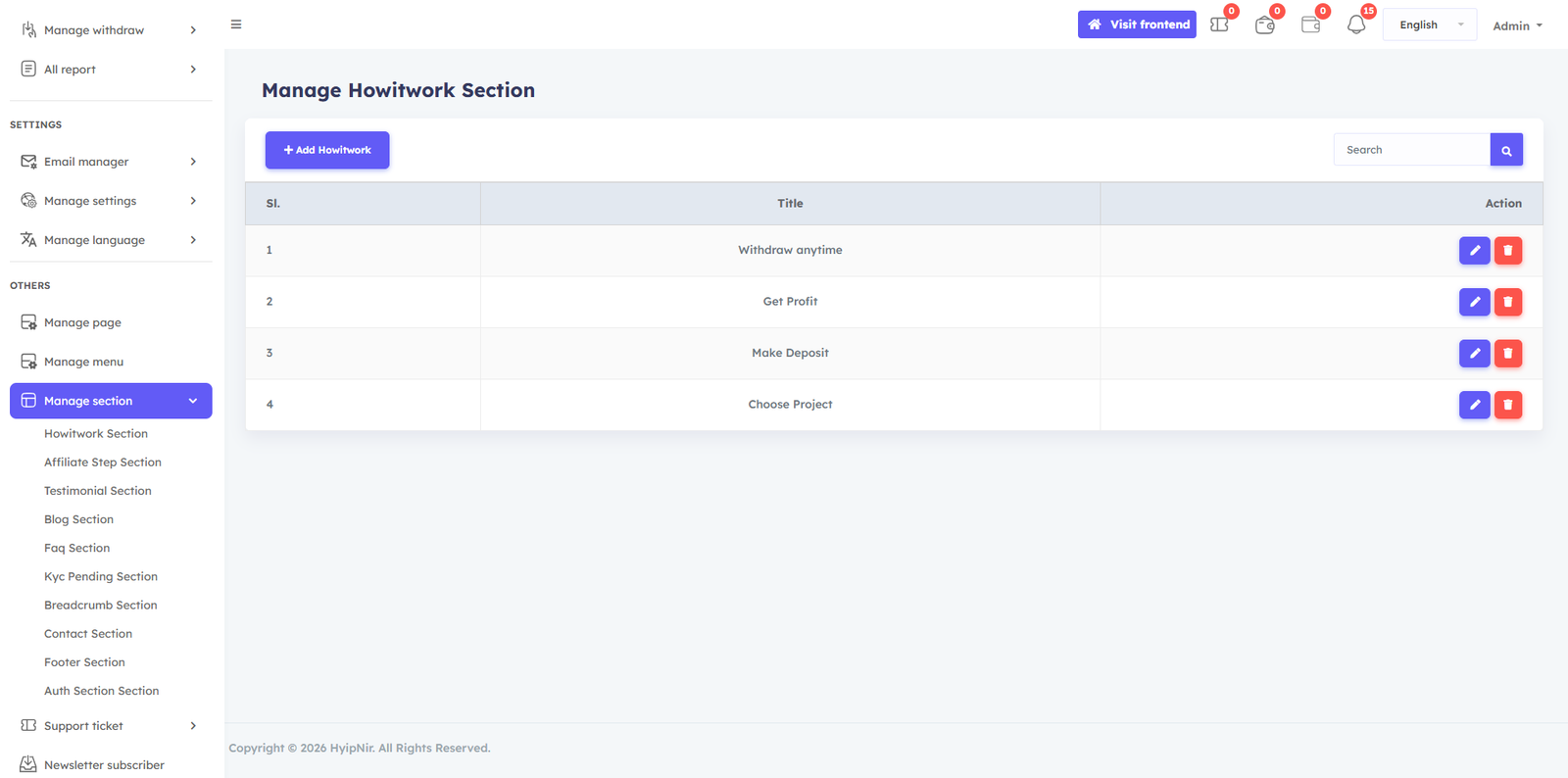
Task: Click the search magnifier button
Action: [1506, 150]
